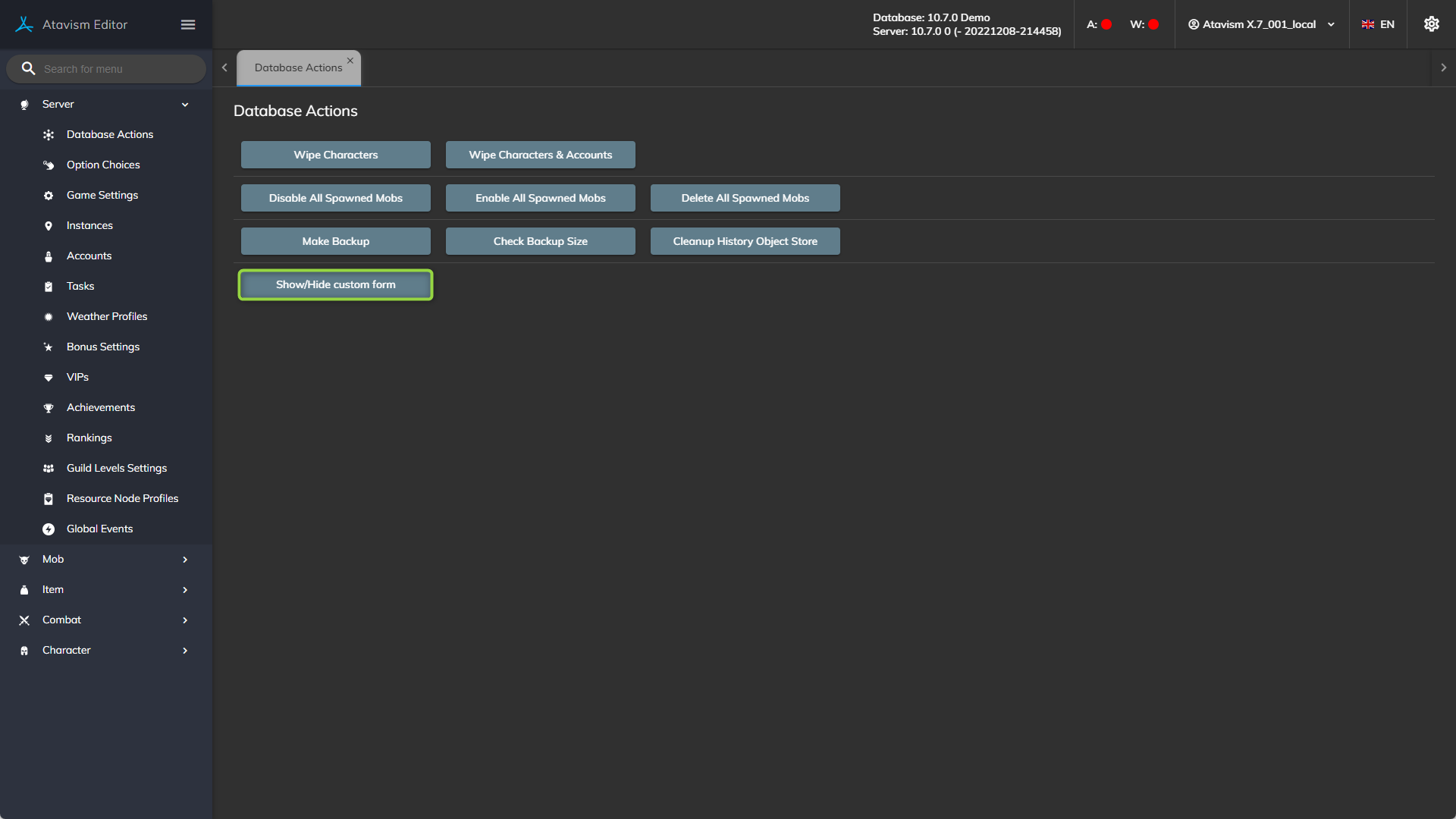Click Wipe Characters & Accounts button
Screen dimensions: 1456x819
540,155
